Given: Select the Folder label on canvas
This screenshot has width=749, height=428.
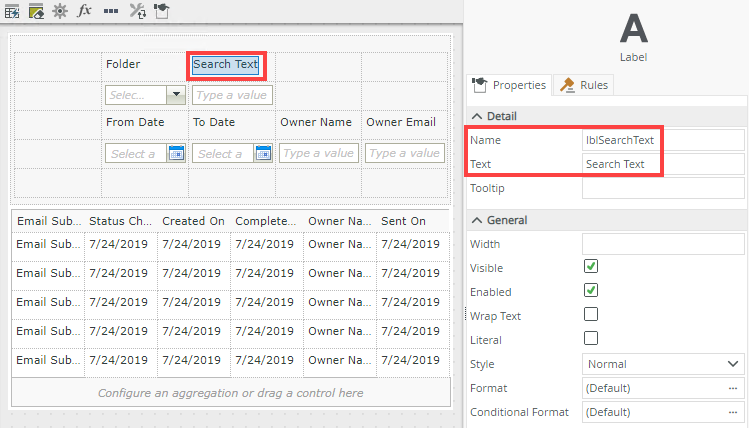Looking at the screenshot, I should 123,64.
